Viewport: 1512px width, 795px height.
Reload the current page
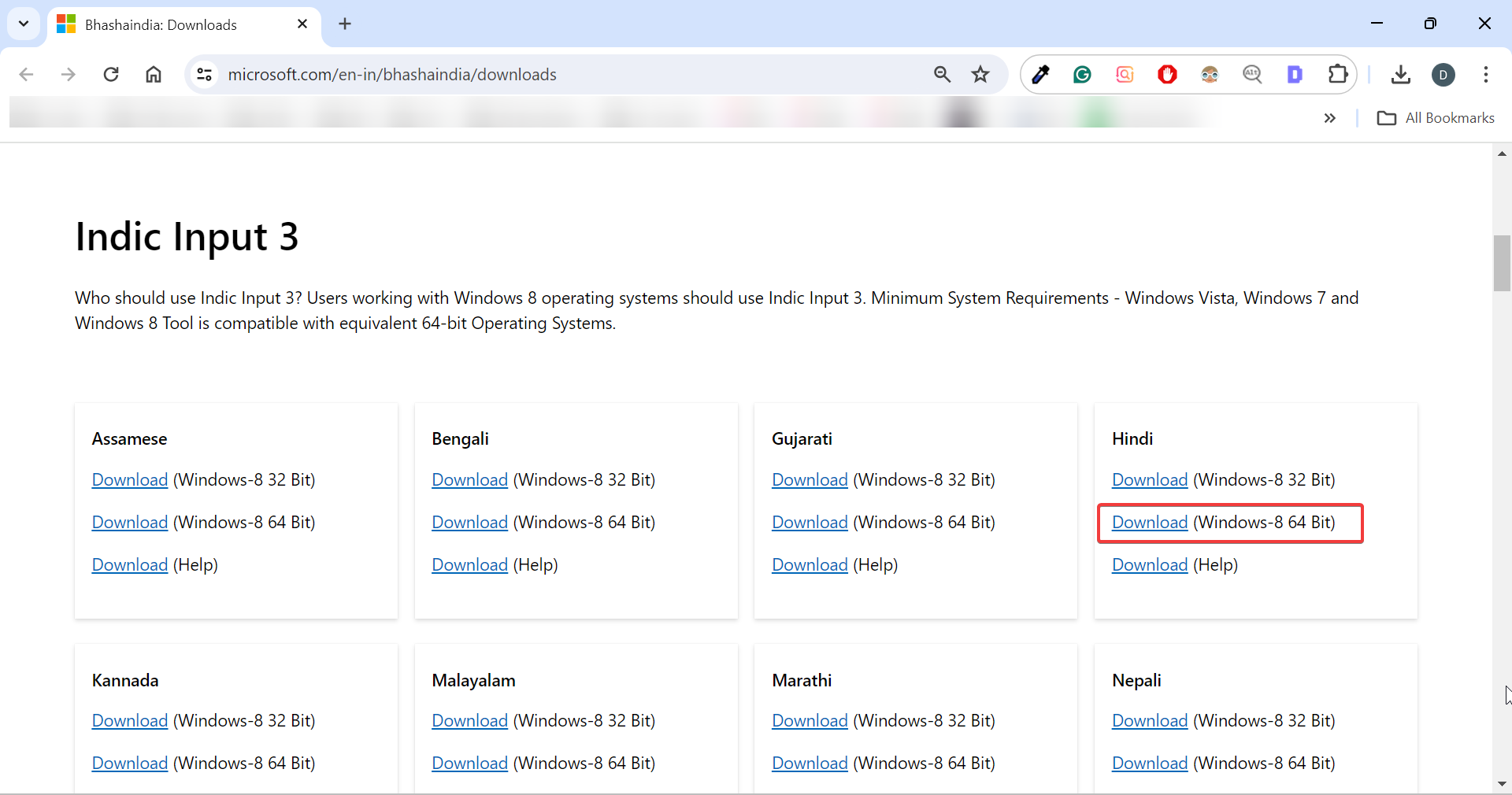[x=111, y=75]
